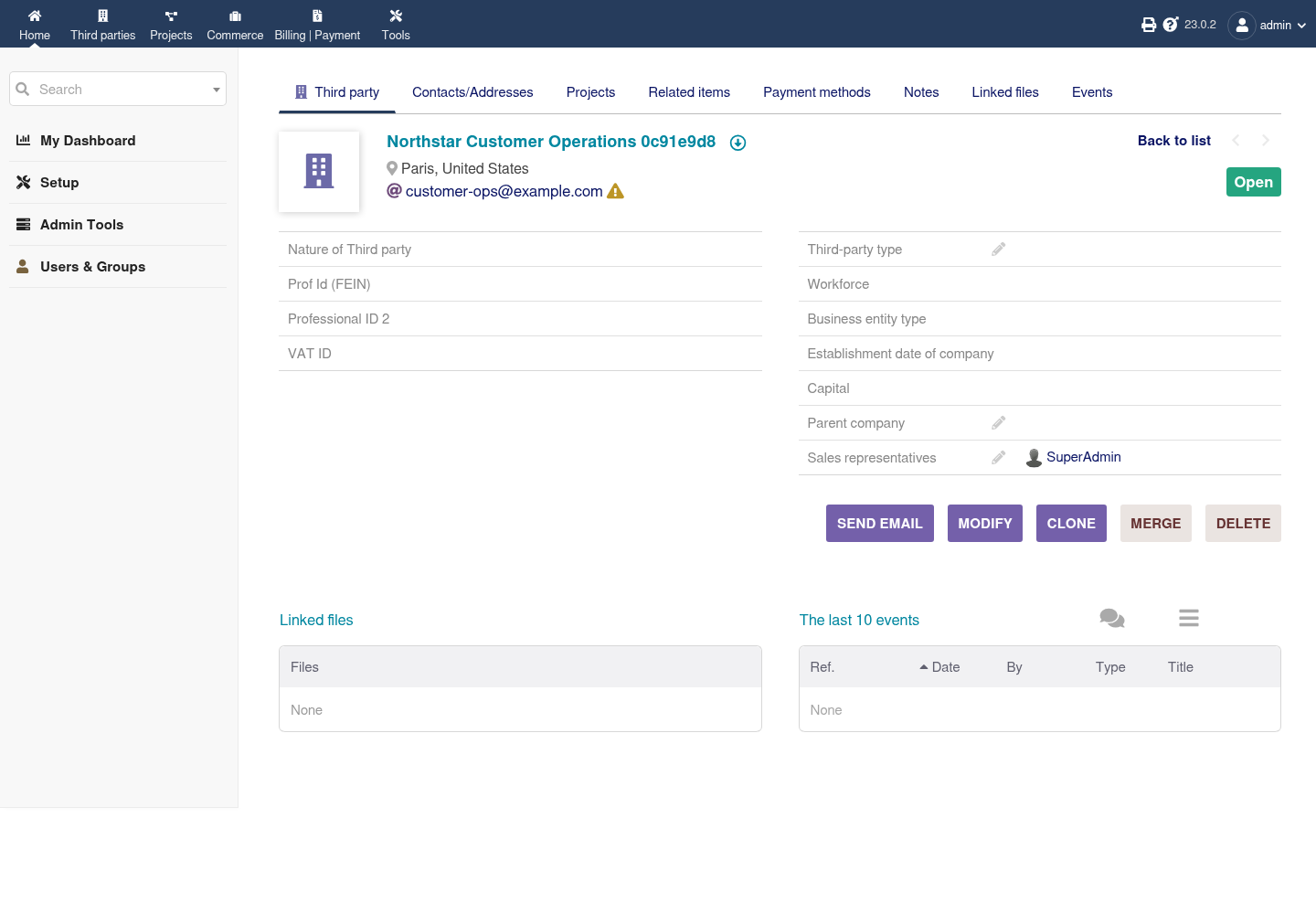
Task: Open the Linked files tab
Action: (x=1005, y=92)
